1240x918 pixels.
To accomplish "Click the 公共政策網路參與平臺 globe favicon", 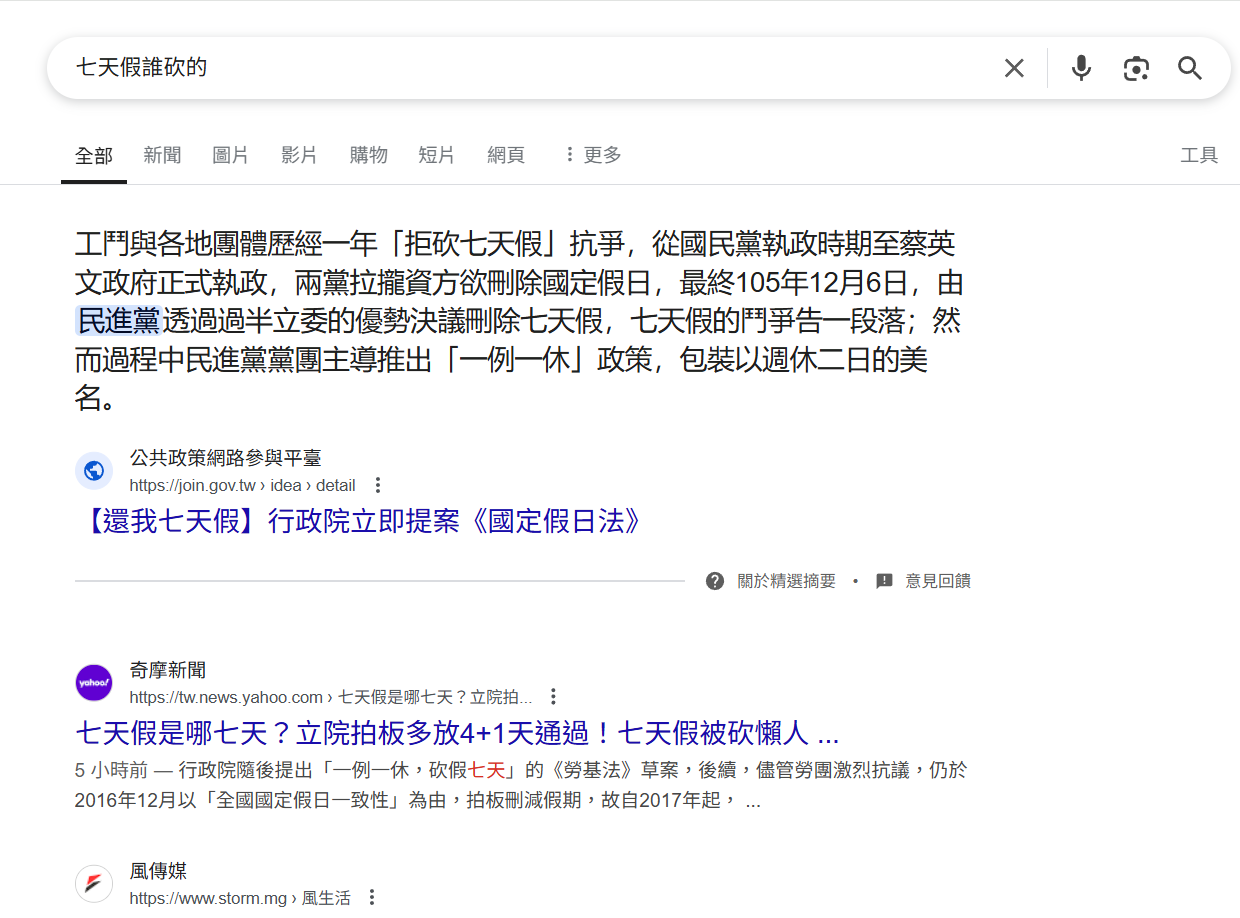I will (x=94, y=470).
